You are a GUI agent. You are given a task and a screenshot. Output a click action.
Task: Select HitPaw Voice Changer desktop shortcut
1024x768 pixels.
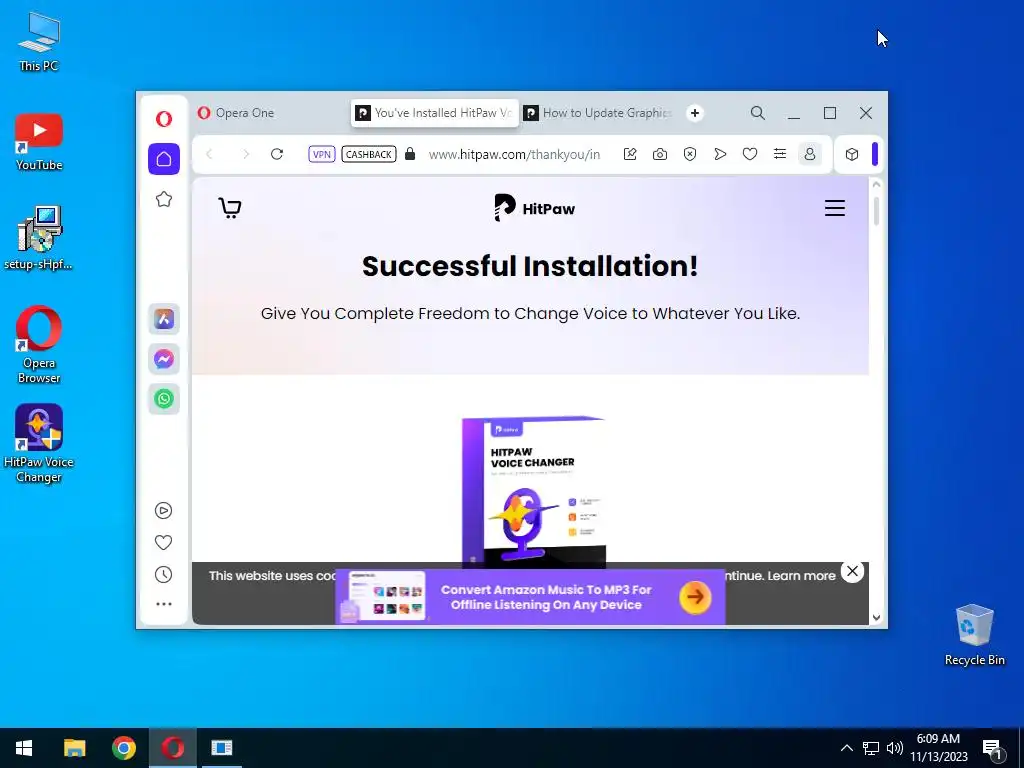(39, 444)
